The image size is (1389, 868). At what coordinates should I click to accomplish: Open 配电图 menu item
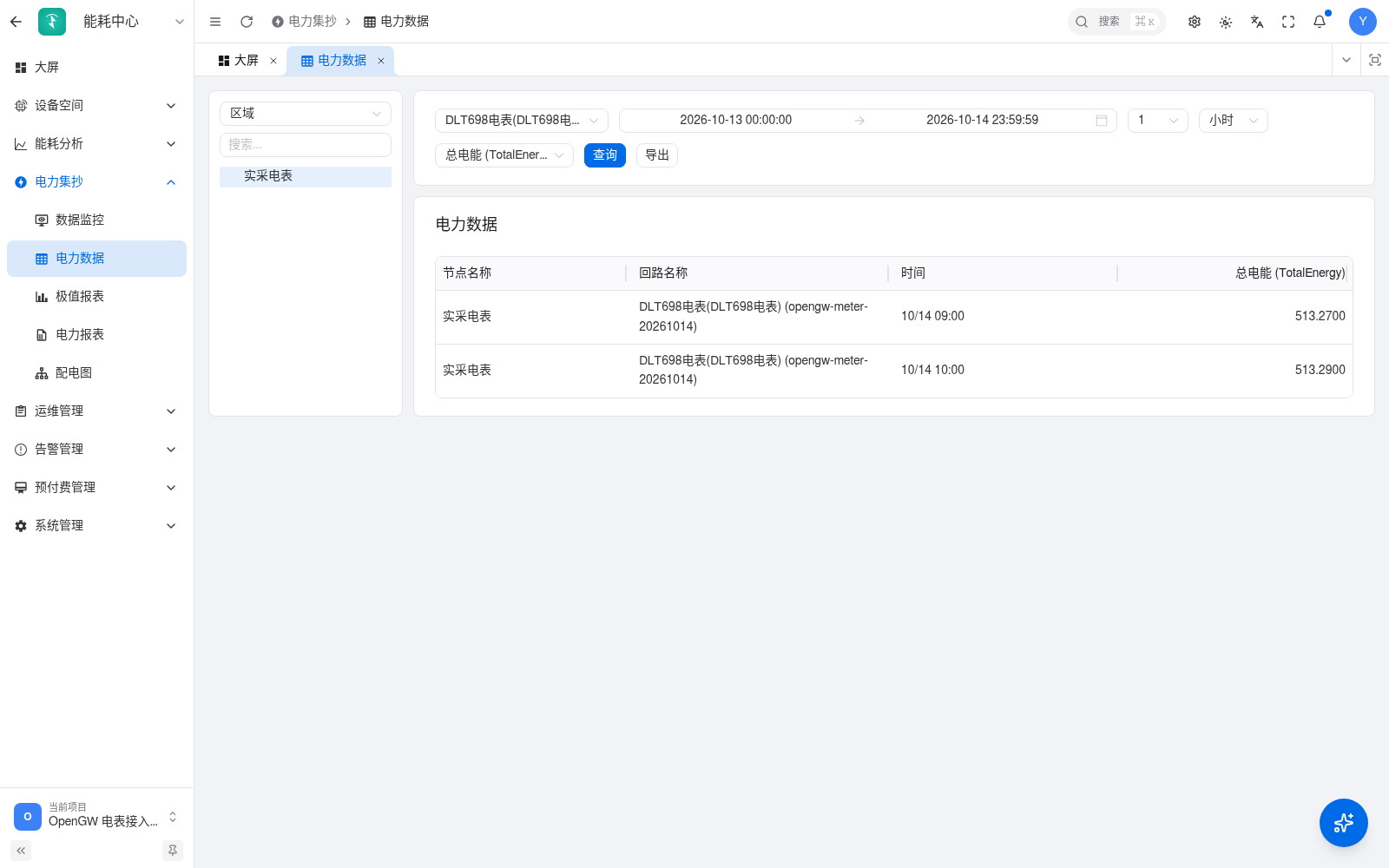click(96, 373)
